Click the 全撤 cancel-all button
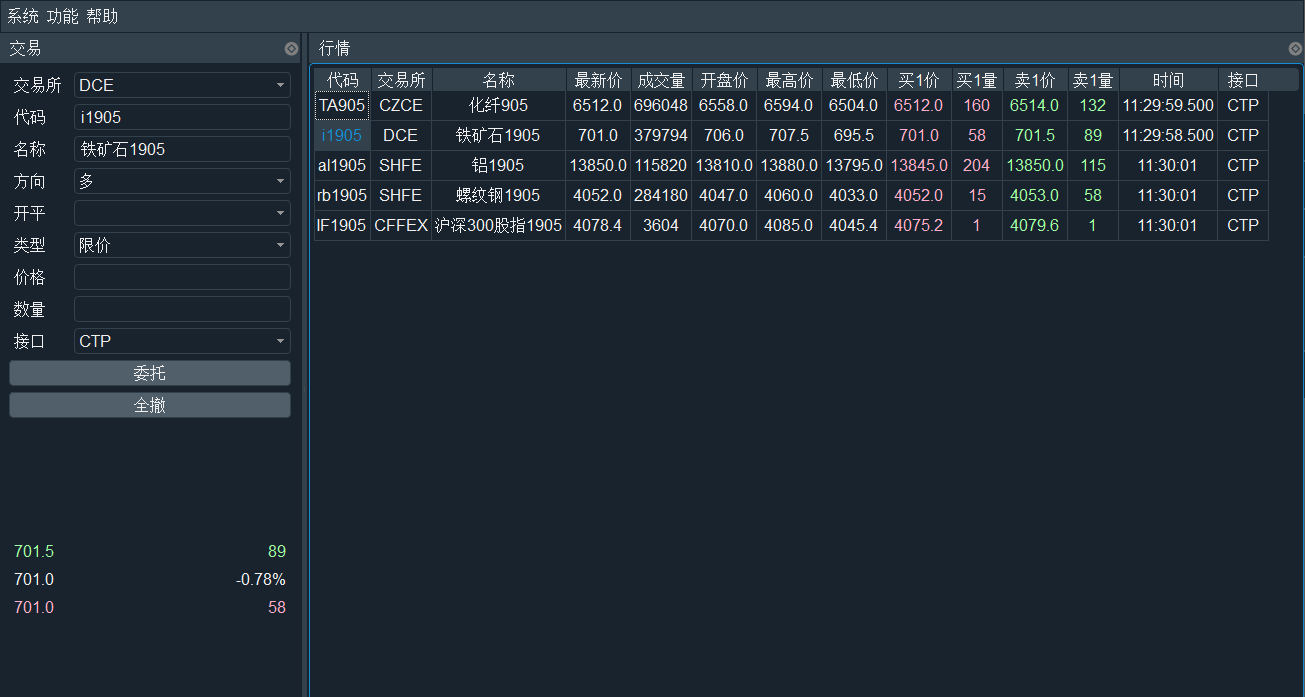This screenshot has height=697, width=1305. tap(149, 403)
